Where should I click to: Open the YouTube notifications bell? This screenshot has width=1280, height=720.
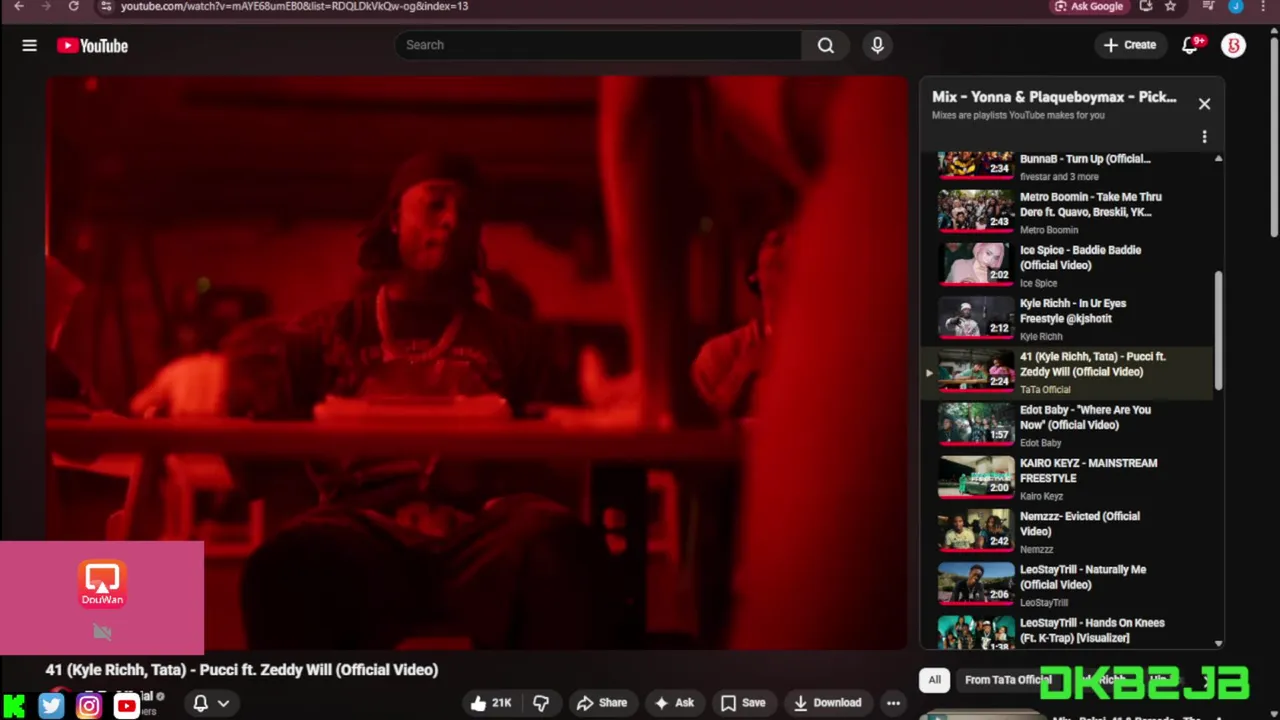pos(1190,45)
